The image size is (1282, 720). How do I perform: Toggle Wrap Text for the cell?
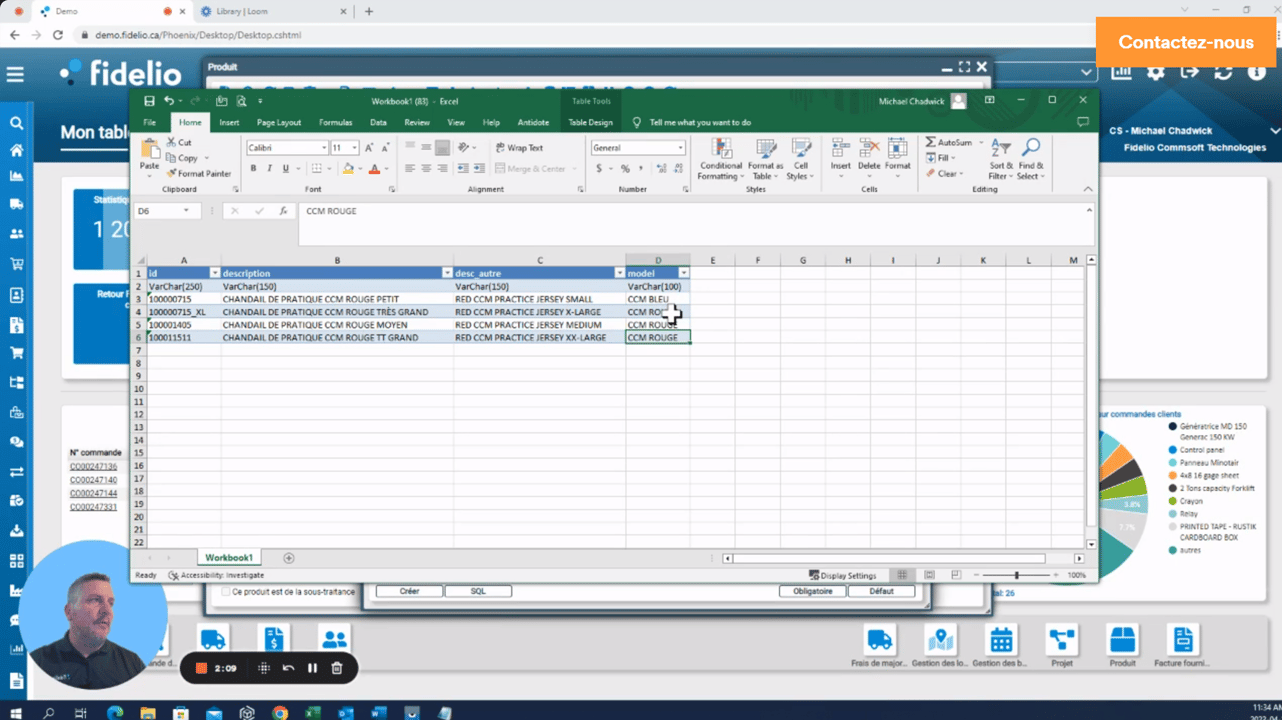tap(520, 148)
